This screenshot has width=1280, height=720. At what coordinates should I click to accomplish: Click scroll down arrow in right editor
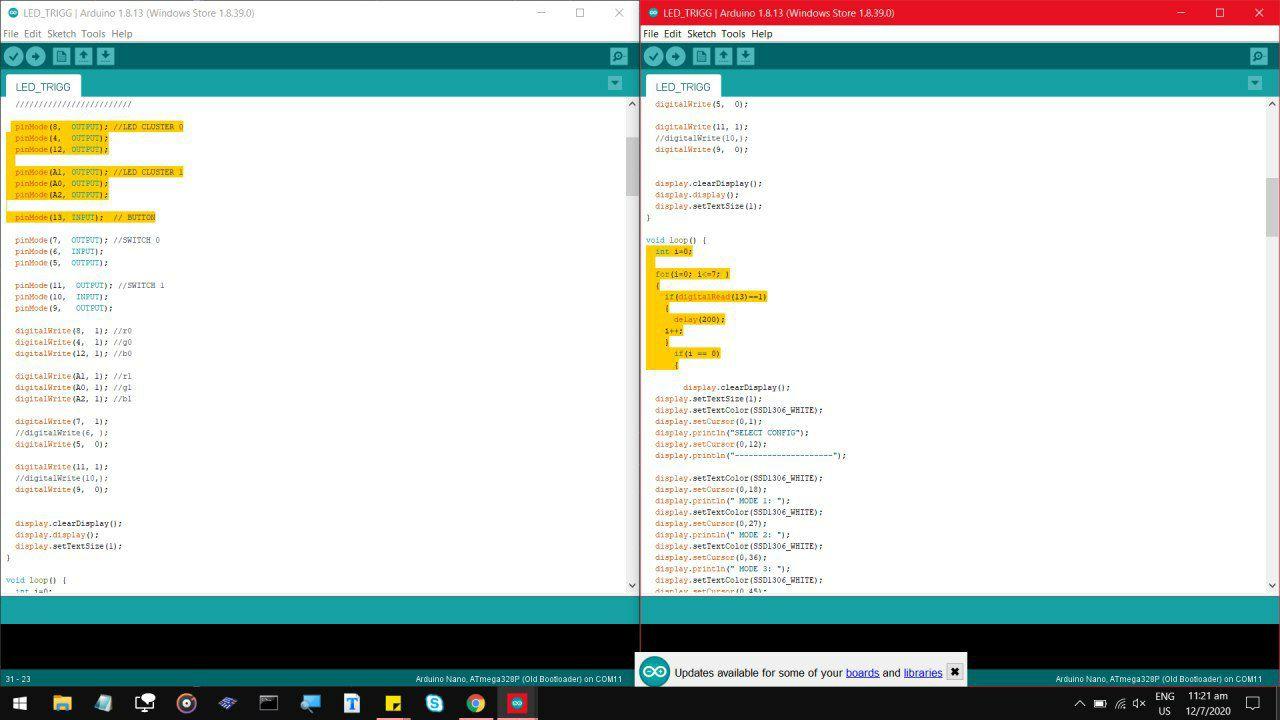click(1272, 586)
